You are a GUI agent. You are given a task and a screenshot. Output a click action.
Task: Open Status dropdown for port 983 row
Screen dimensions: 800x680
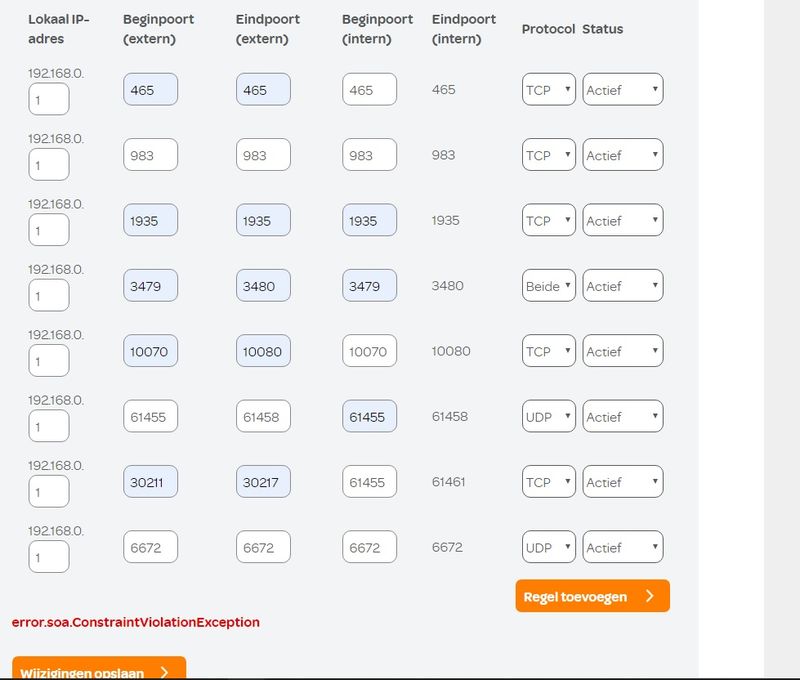click(x=622, y=155)
